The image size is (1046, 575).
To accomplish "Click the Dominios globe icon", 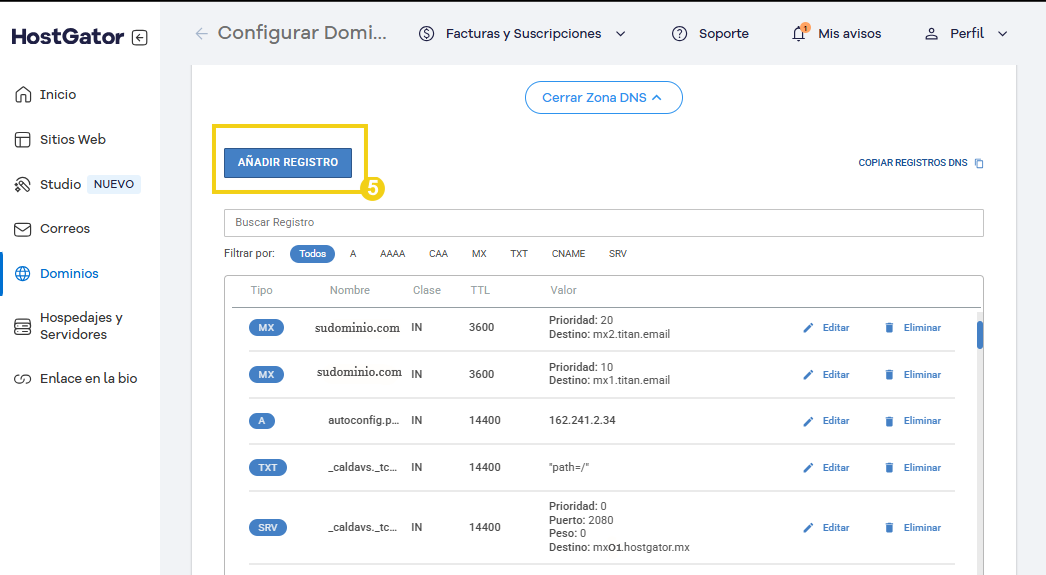I will [x=23, y=273].
